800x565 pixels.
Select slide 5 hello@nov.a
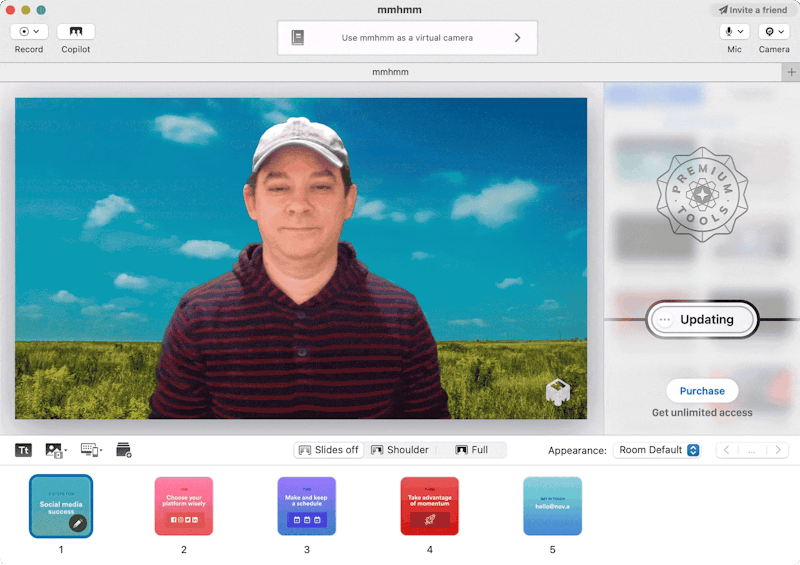(x=553, y=506)
